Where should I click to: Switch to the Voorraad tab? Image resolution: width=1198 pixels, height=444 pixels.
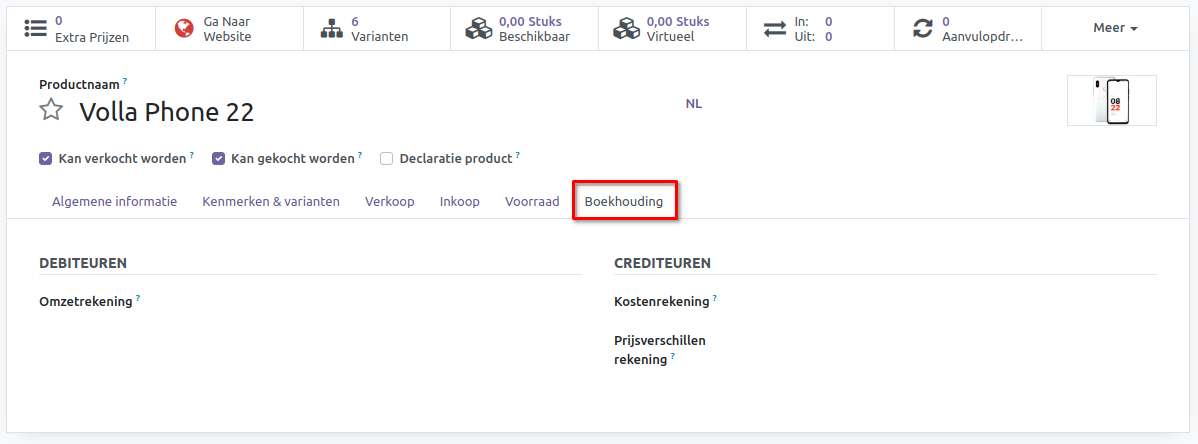pyautogui.click(x=532, y=202)
